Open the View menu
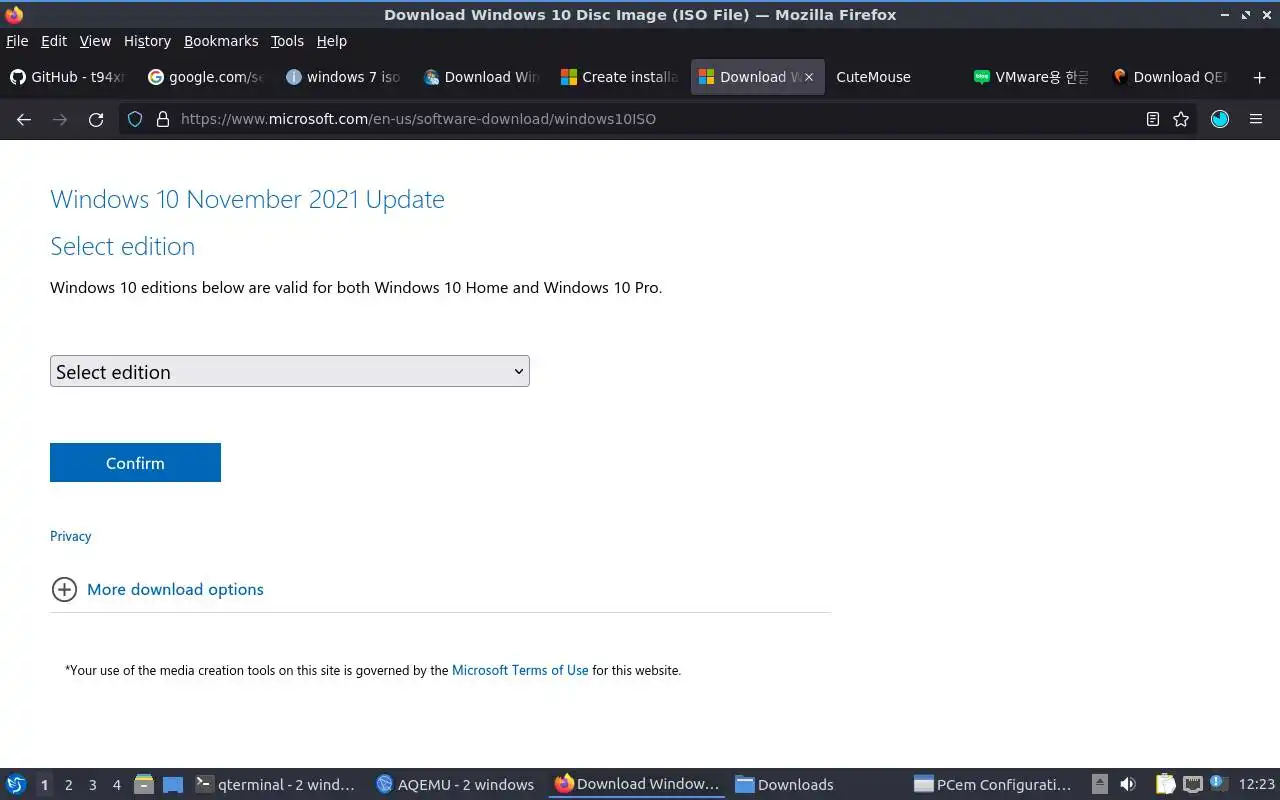 [x=95, y=41]
